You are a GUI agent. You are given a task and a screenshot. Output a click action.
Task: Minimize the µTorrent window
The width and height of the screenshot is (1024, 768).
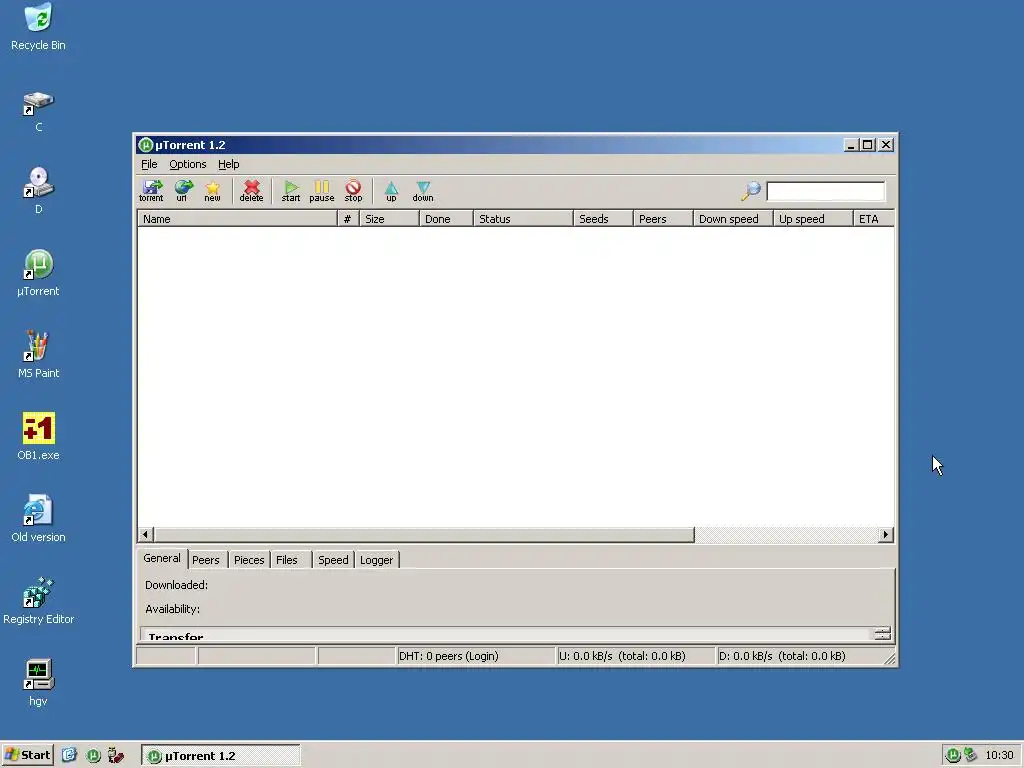(850, 145)
